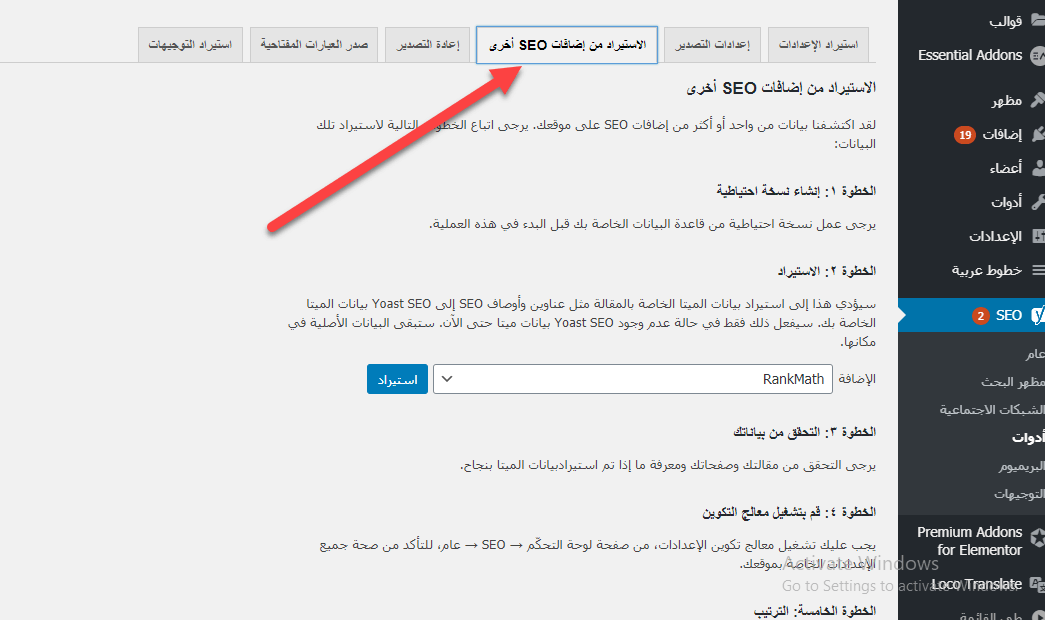Open التوجيهات under SEO

(x=1019, y=493)
